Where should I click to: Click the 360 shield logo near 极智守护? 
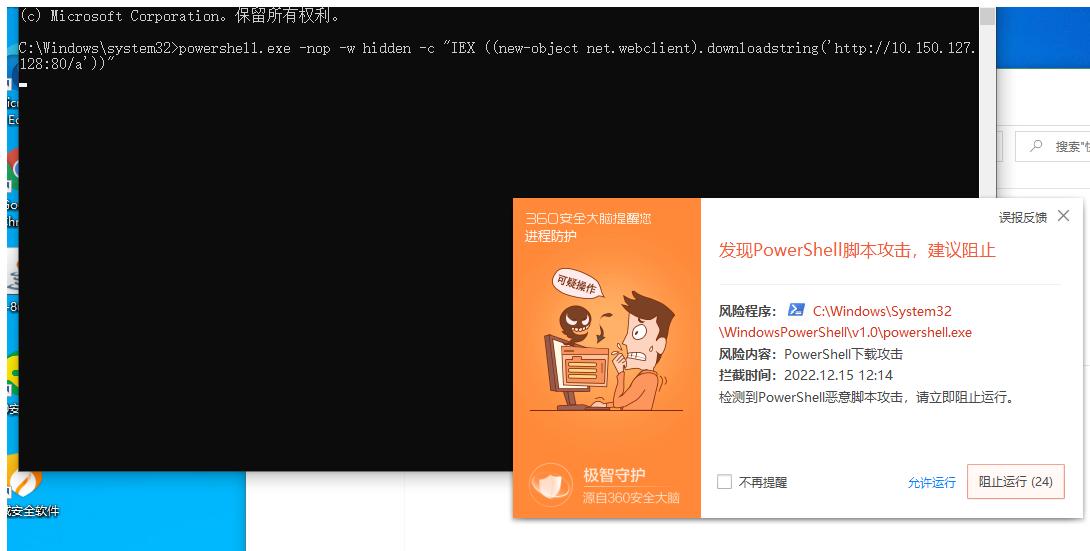[550, 484]
